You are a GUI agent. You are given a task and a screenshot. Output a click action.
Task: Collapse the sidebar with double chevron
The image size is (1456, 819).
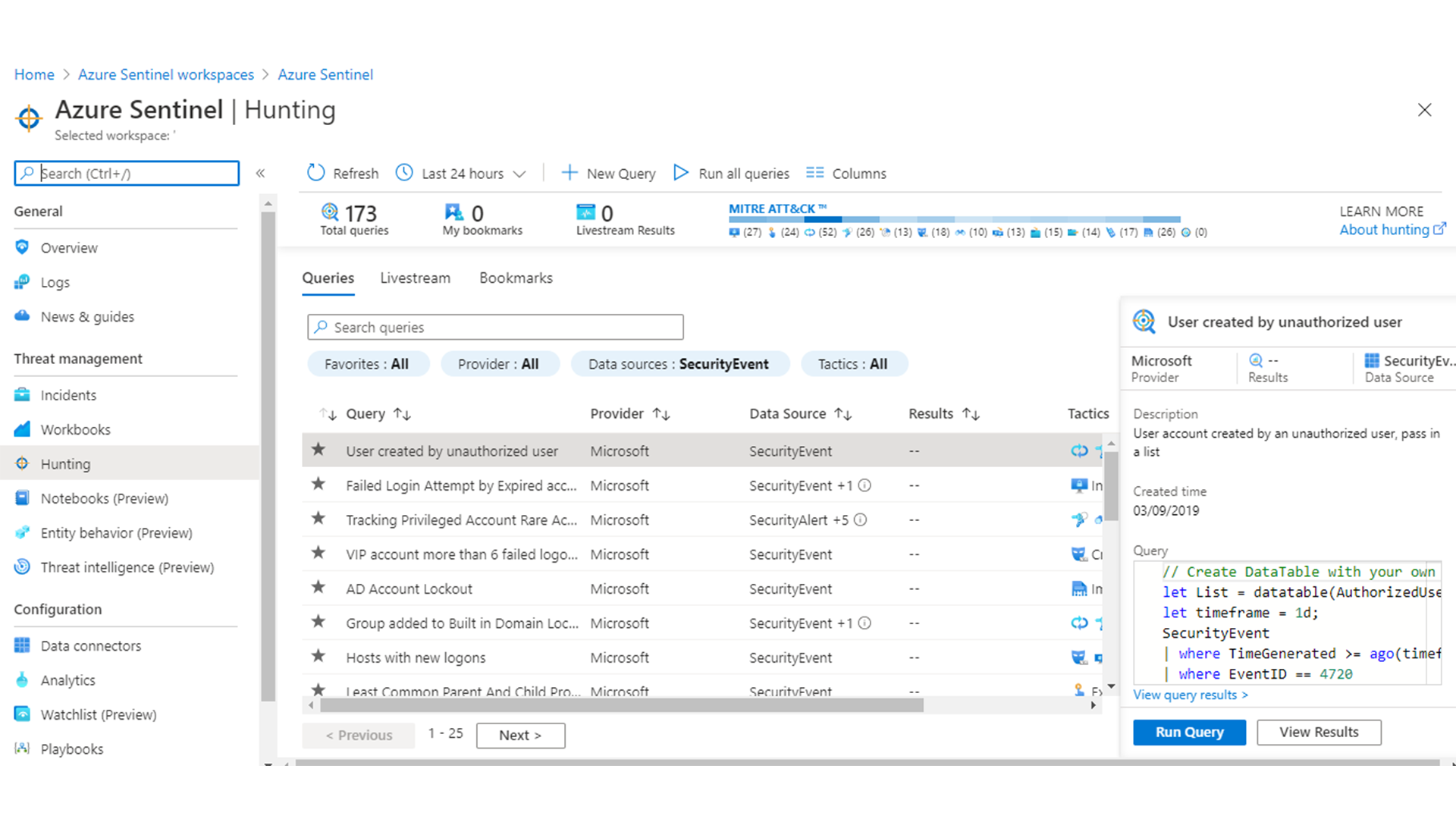point(260,174)
